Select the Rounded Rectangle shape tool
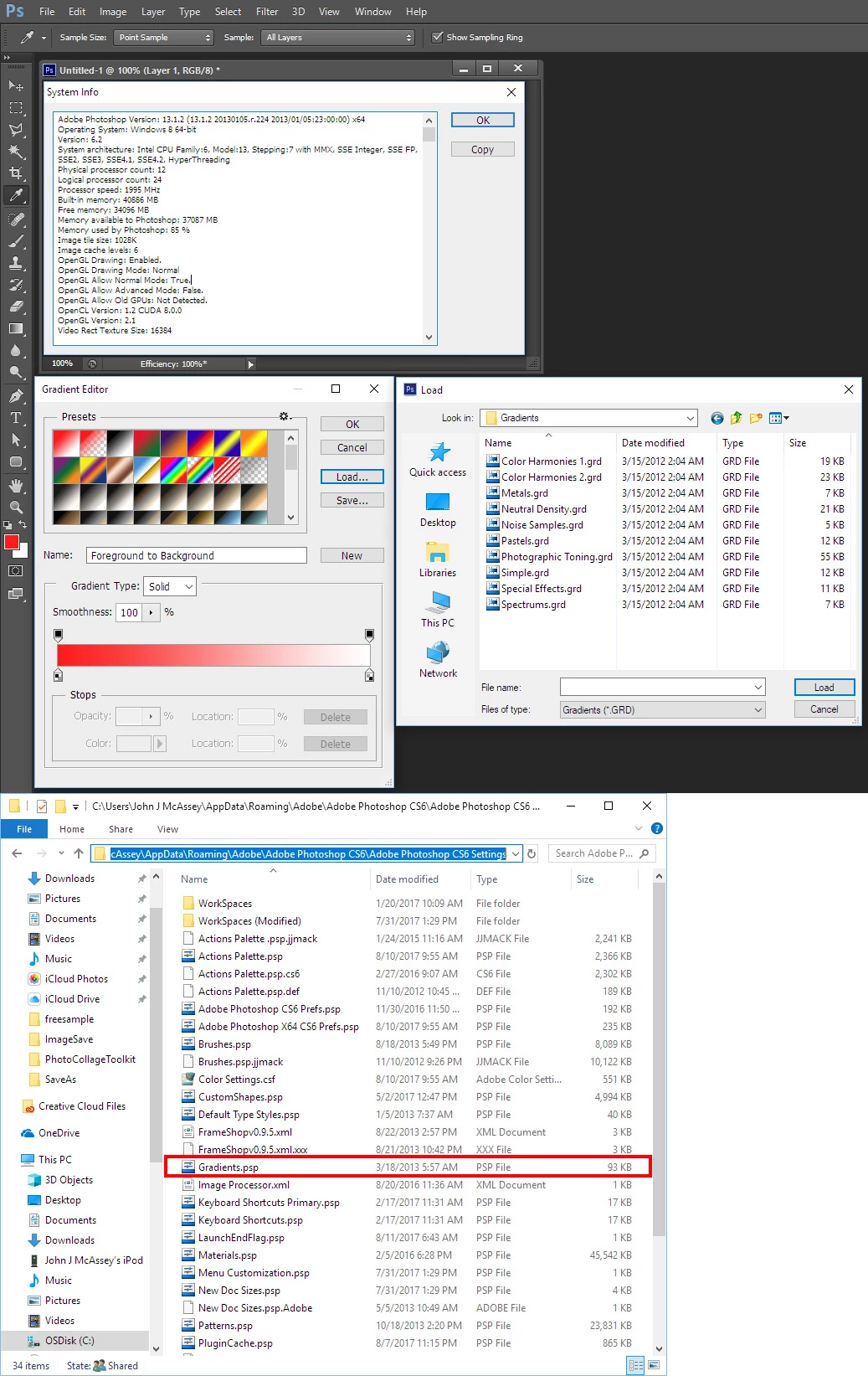868x1376 pixels. click(x=16, y=461)
